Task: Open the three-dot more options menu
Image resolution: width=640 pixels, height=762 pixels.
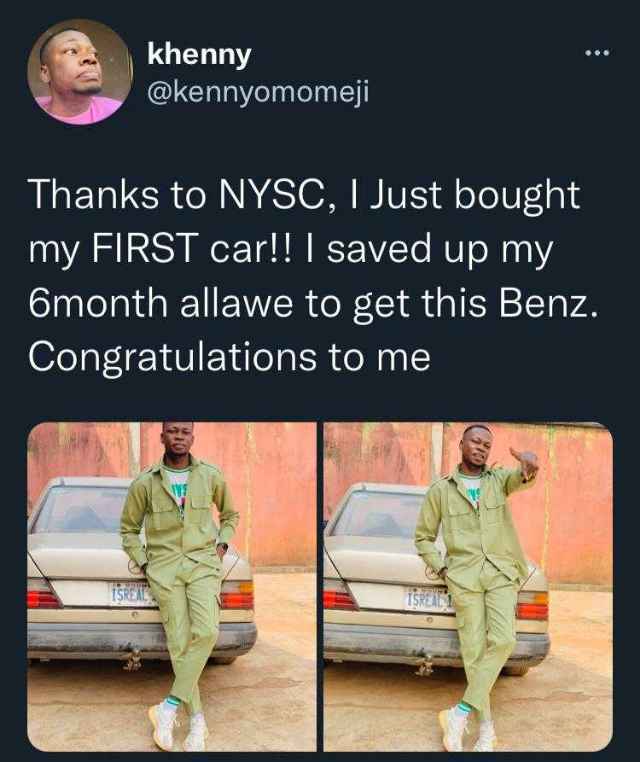Action: point(597,52)
